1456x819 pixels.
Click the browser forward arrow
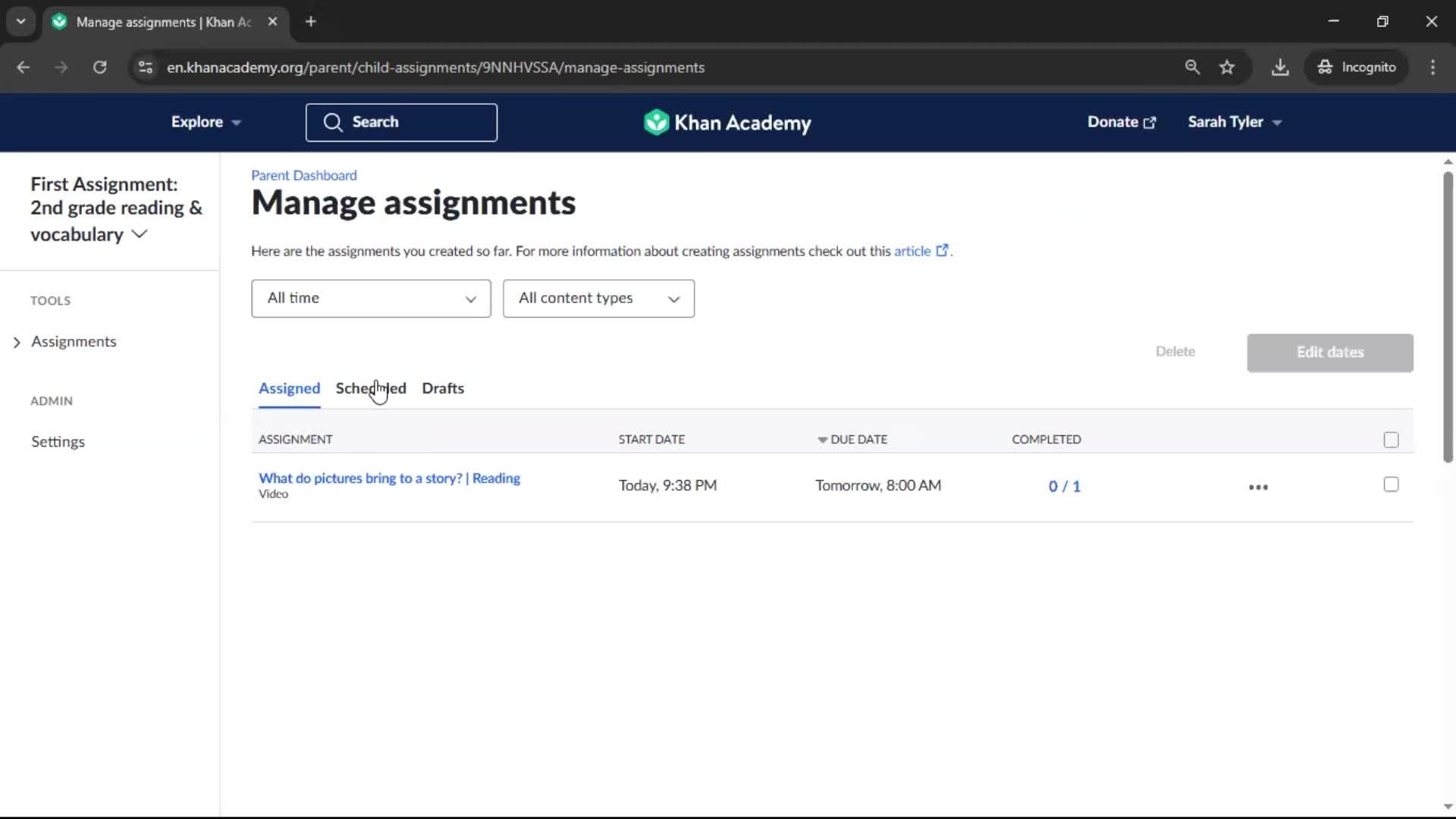[x=61, y=67]
